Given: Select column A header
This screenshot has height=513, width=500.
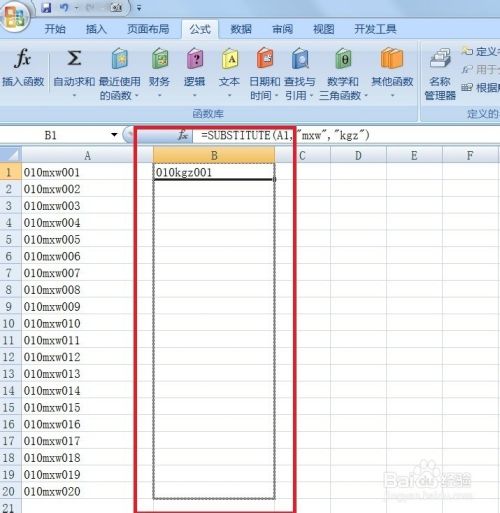Looking at the screenshot, I should pos(87,155).
